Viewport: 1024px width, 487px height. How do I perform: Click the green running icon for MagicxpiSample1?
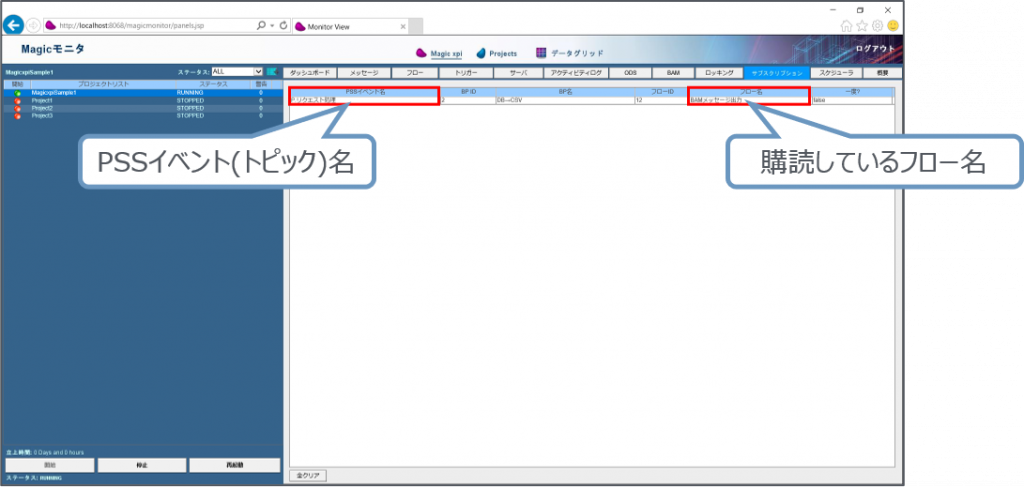click(18, 93)
